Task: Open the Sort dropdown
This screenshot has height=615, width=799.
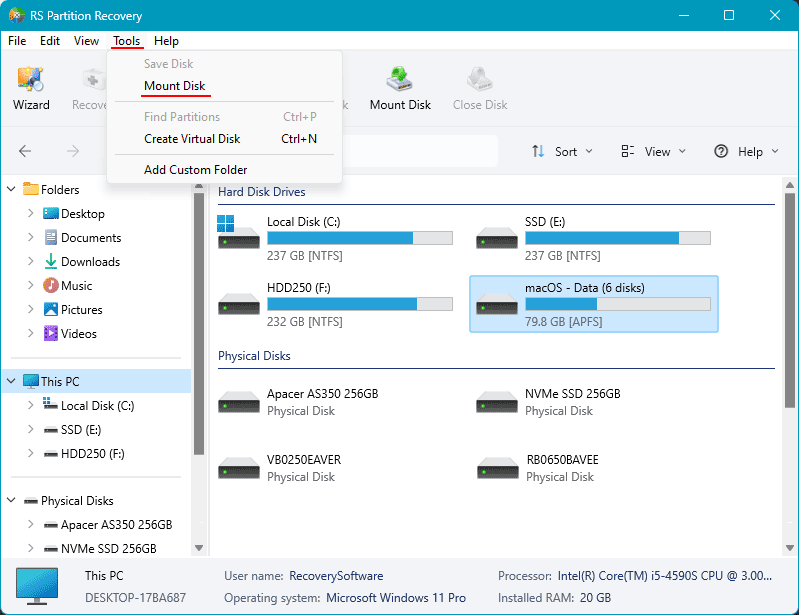Action: pyautogui.click(x=563, y=151)
